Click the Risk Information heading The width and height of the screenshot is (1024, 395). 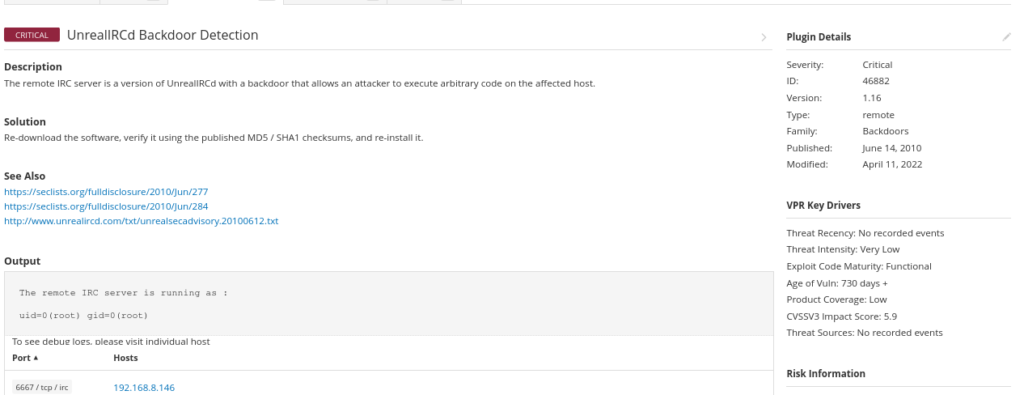[825, 373]
